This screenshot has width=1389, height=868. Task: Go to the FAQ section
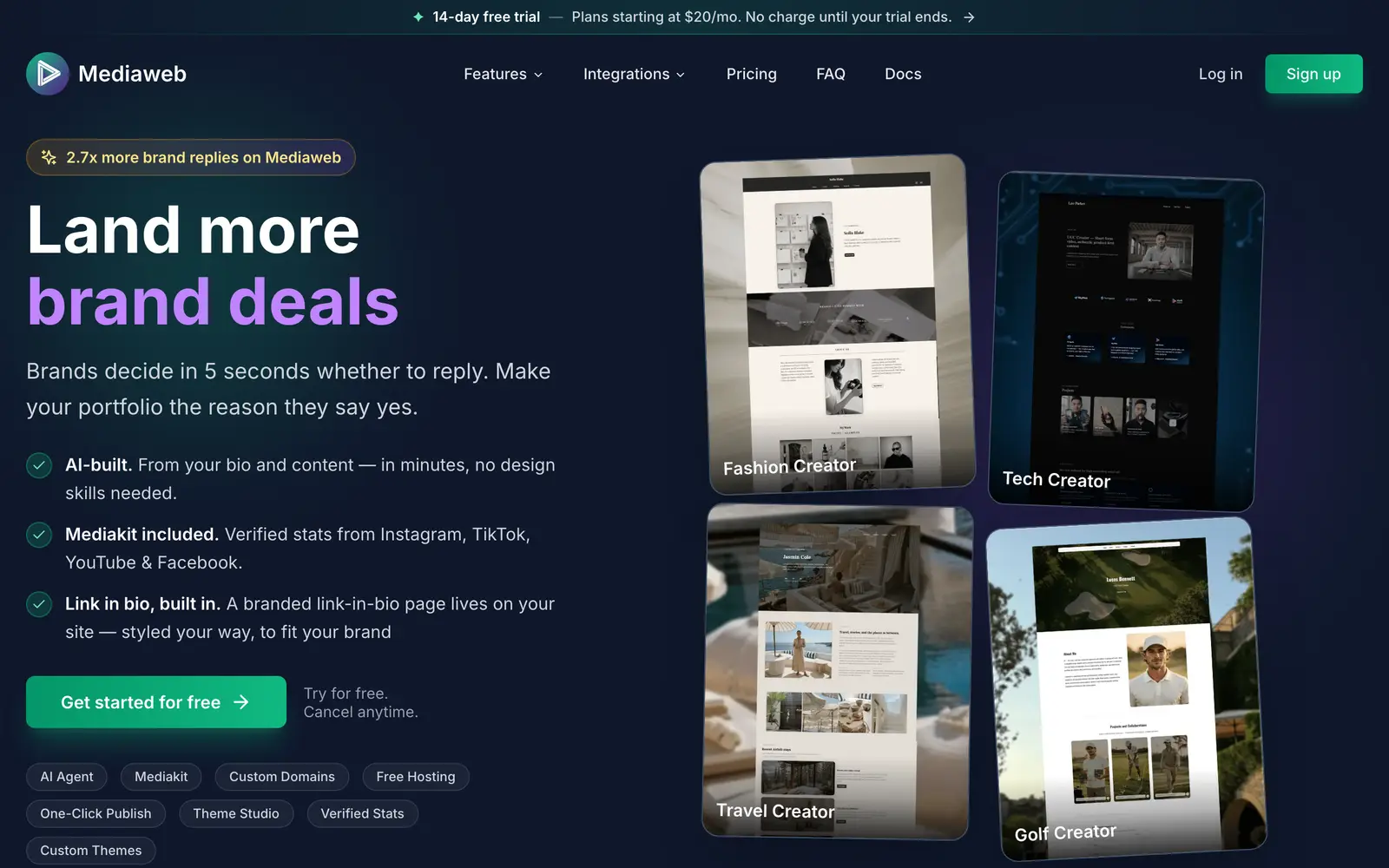pyautogui.click(x=831, y=74)
